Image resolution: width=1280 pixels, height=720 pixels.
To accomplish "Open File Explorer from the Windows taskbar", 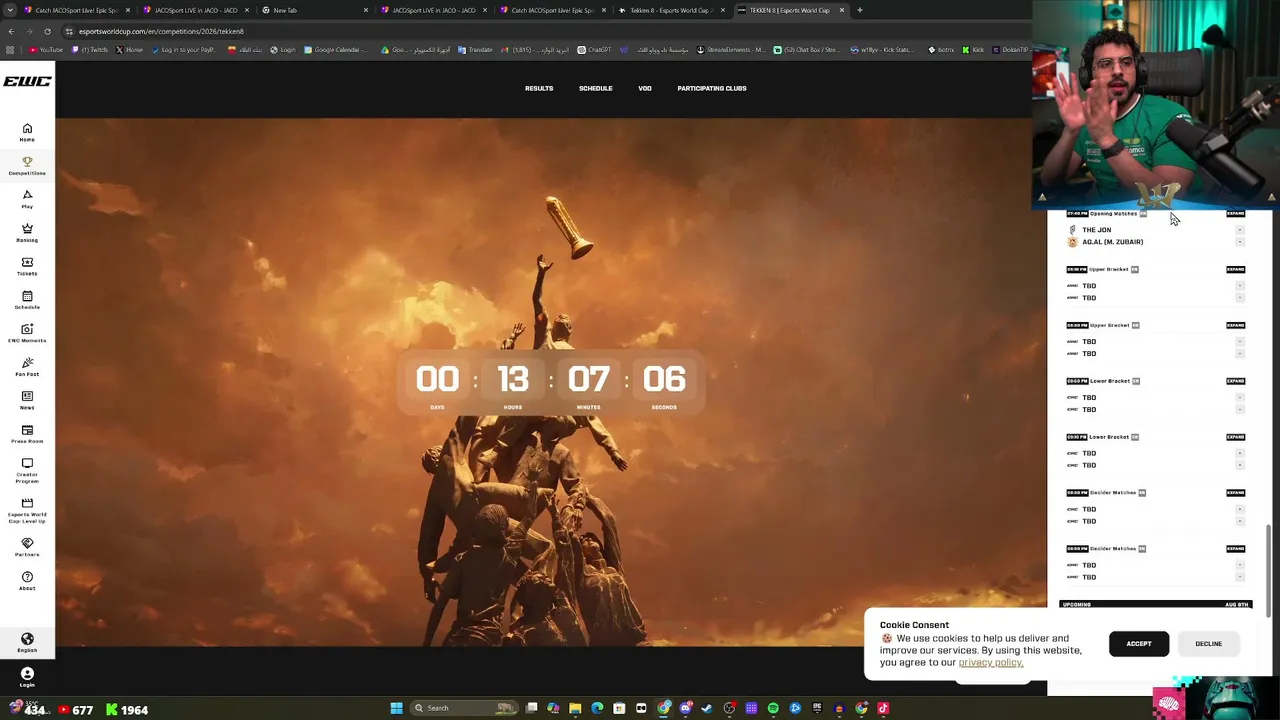I will [x=575, y=708].
